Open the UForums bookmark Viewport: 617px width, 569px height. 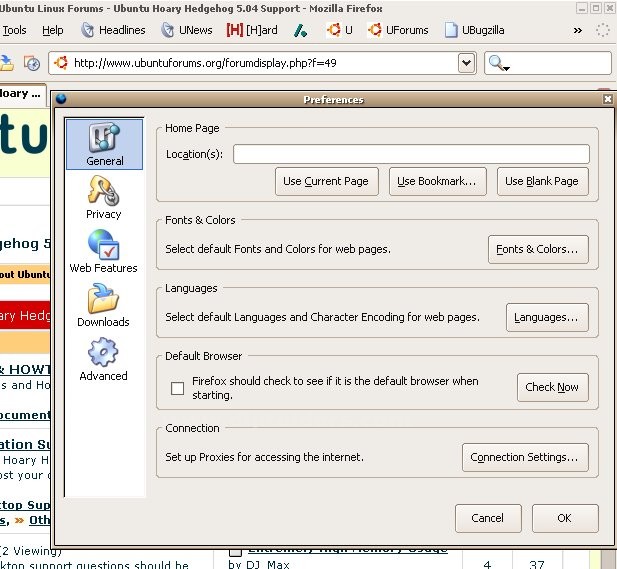(x=397, y=30)
